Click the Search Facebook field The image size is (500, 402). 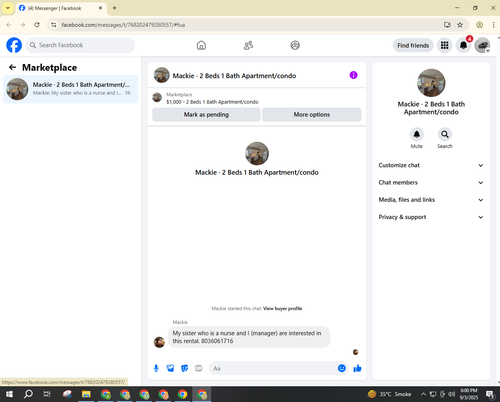[80, 45]
